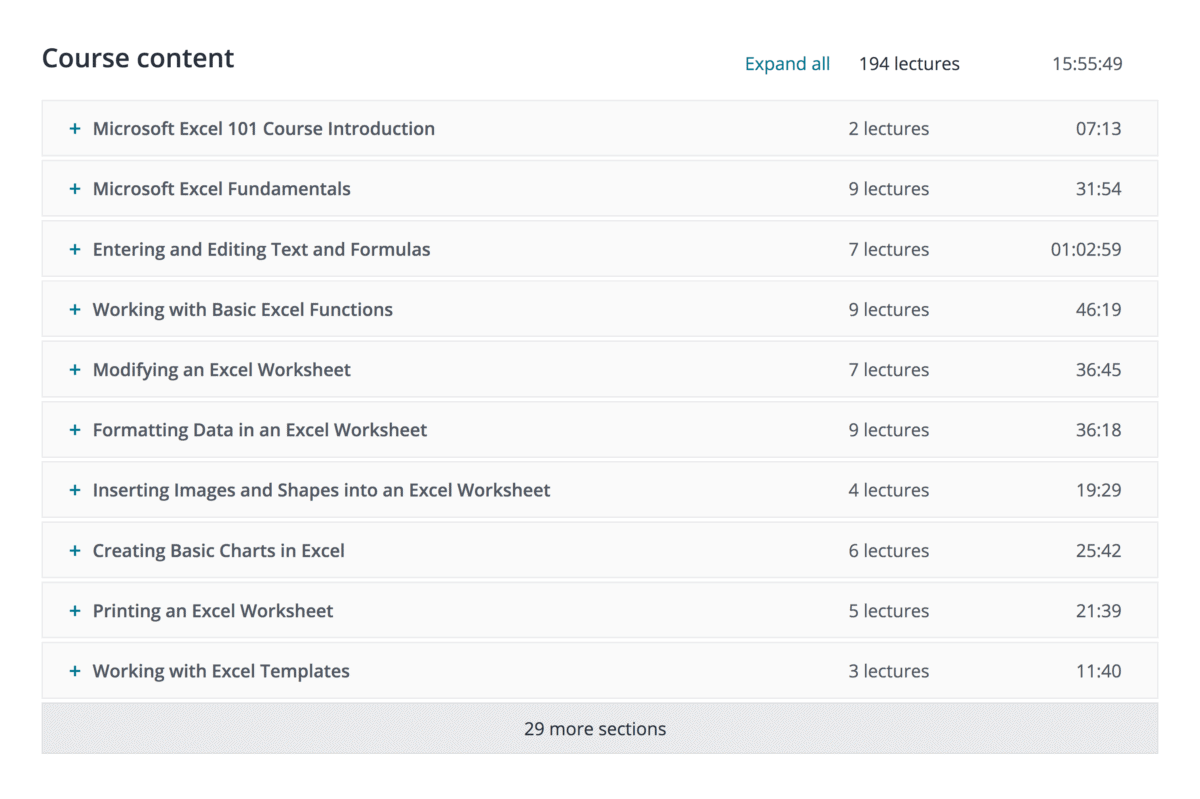Click the Course content heading
This screenshot has height=799, width=1200.
(x=138, y=58)
